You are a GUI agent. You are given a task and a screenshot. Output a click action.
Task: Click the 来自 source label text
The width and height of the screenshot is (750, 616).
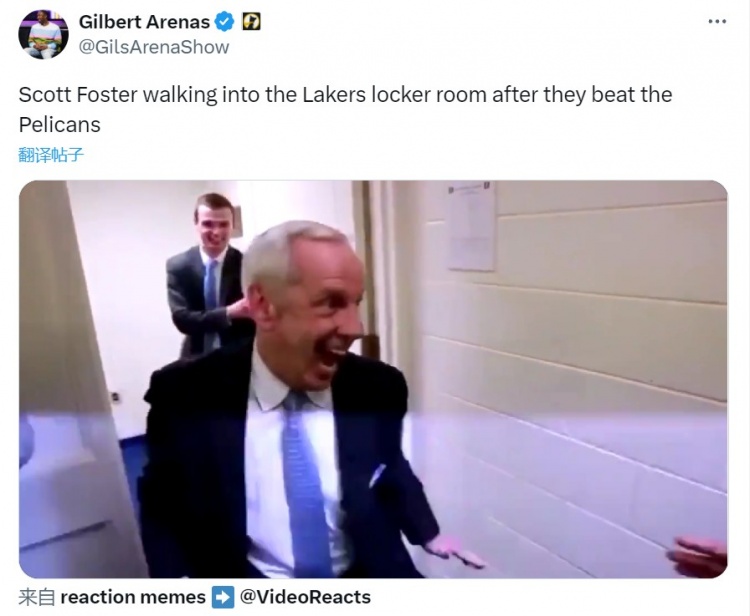click(x=37, y=597)
